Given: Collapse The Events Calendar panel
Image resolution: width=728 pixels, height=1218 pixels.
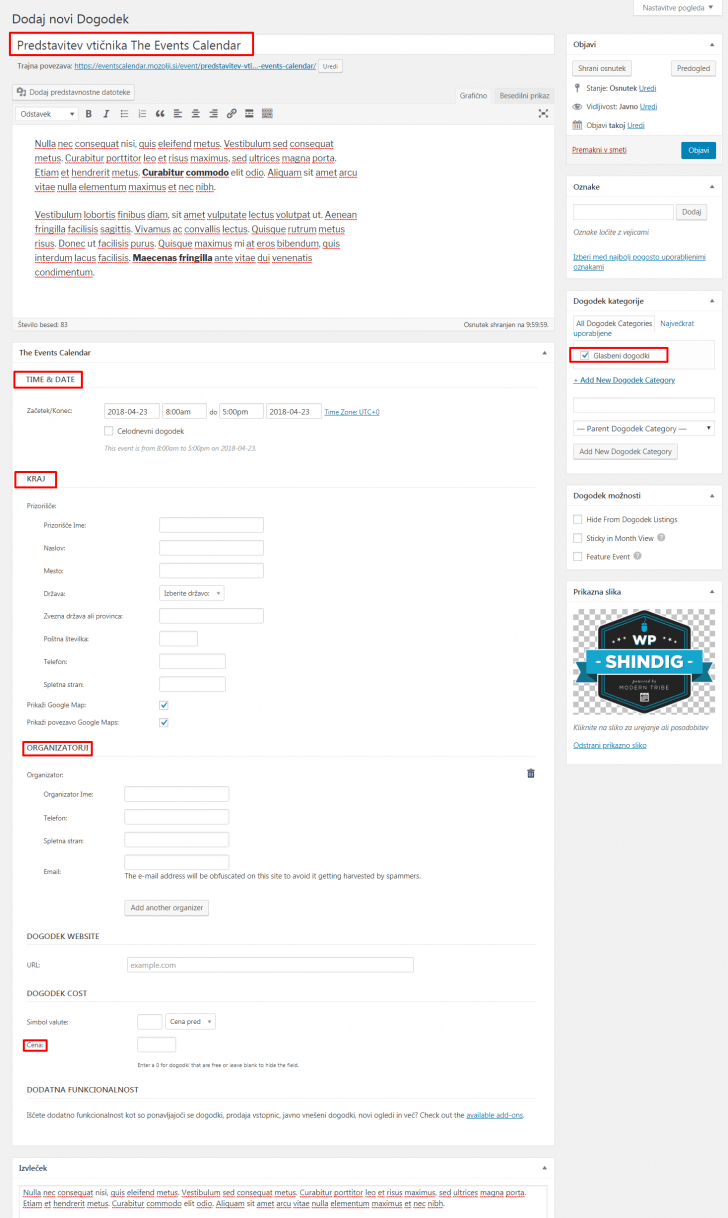Looking at the screenshot, I should tap(544, 352).
